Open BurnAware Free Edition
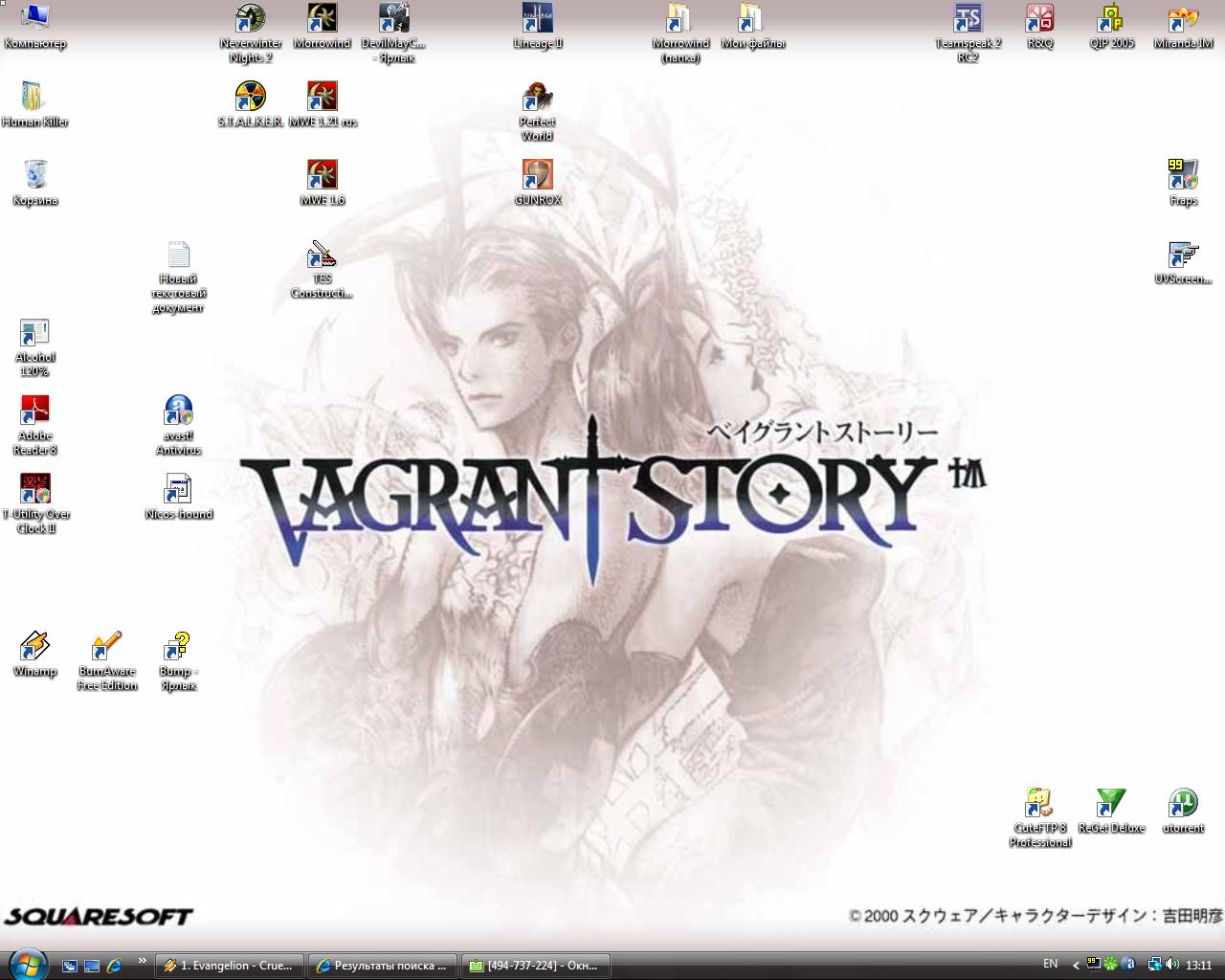1225x980 pixels. pos(106,661)
